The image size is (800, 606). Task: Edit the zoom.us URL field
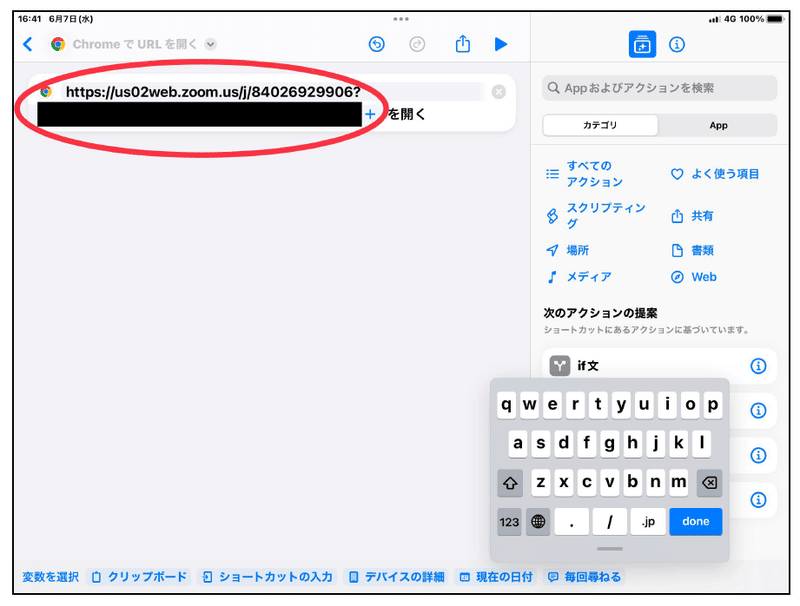click(x=213, y=92)
